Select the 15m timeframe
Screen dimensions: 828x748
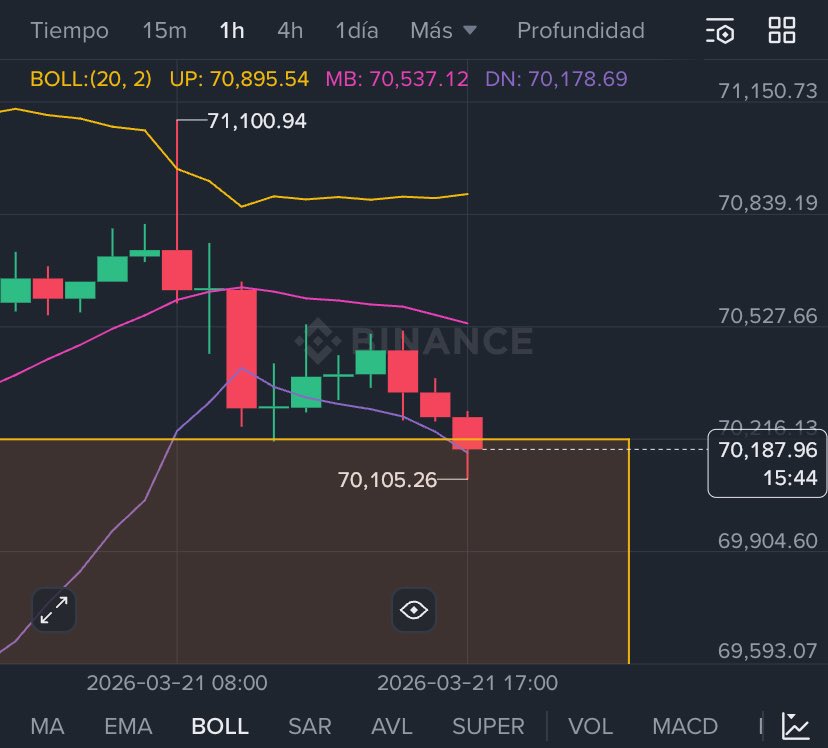165,31
